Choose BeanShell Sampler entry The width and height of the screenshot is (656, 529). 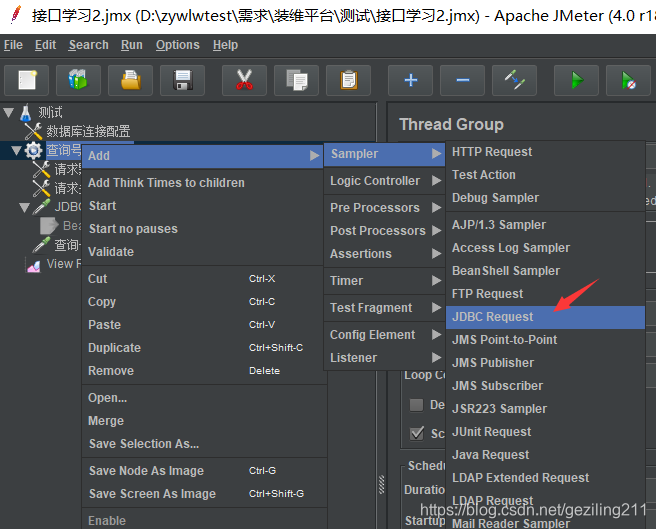click(x=546, y=271)
